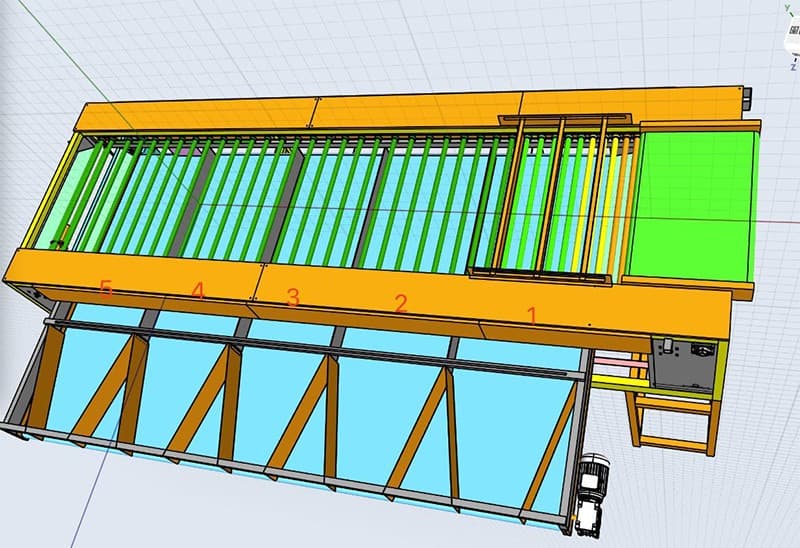Select the gray mounting plate with bearings
This screenshot has height=548, width=800.
point(684,364)
